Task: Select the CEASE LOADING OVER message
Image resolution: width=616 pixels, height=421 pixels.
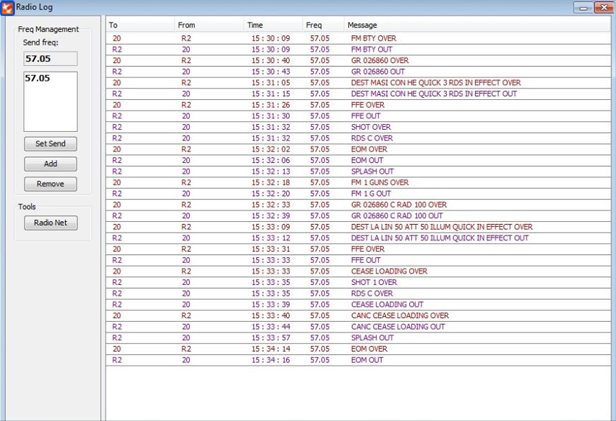Action: click(358, 271)
